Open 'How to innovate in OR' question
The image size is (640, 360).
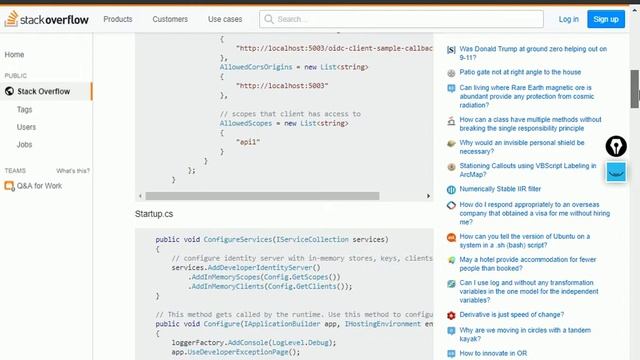(493, 353)
